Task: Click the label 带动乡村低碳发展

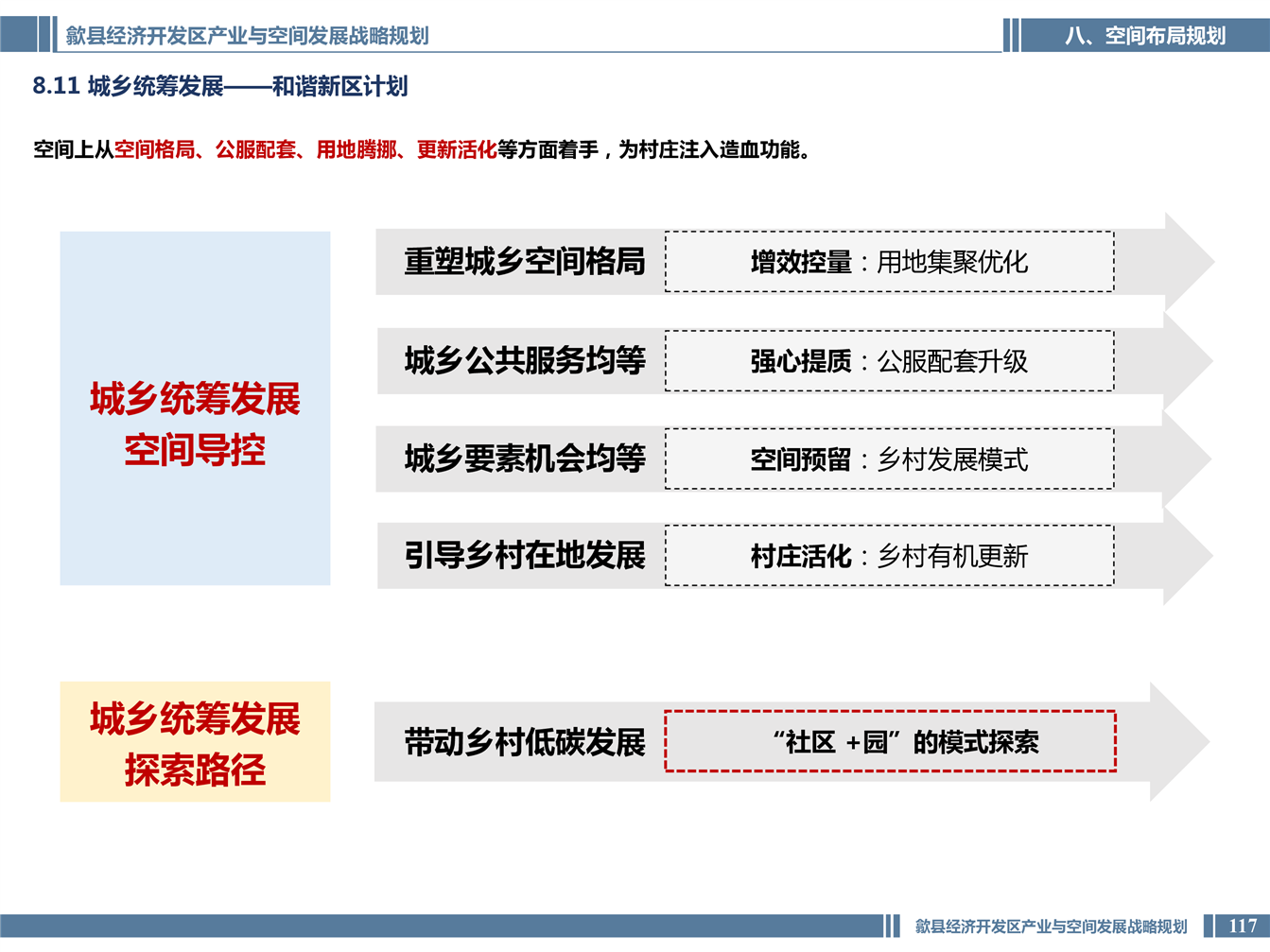Action: coord(525,742)
